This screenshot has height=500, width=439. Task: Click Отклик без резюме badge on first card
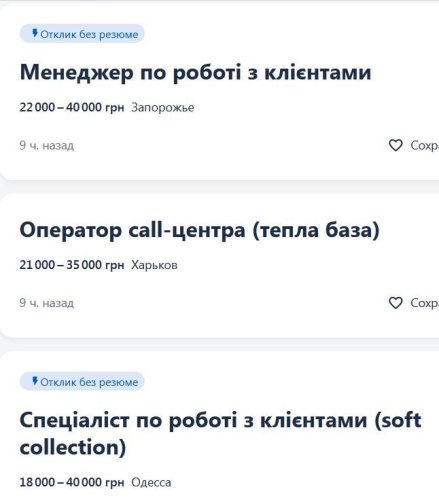(82, 34)
